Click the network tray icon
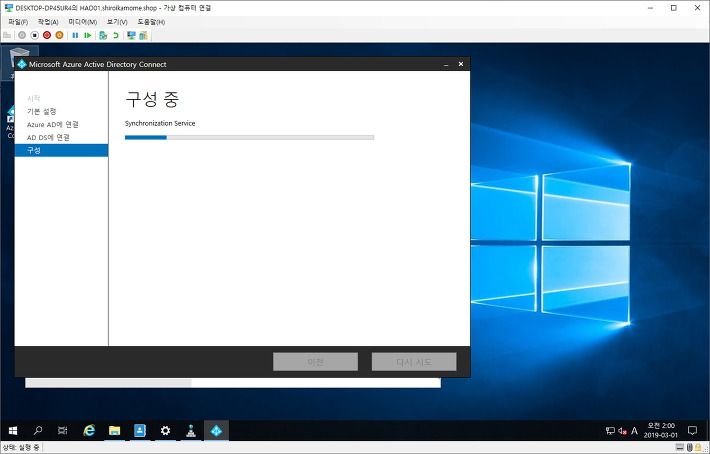The height and width of the screenshot is (454, 710). click(610, 431)
